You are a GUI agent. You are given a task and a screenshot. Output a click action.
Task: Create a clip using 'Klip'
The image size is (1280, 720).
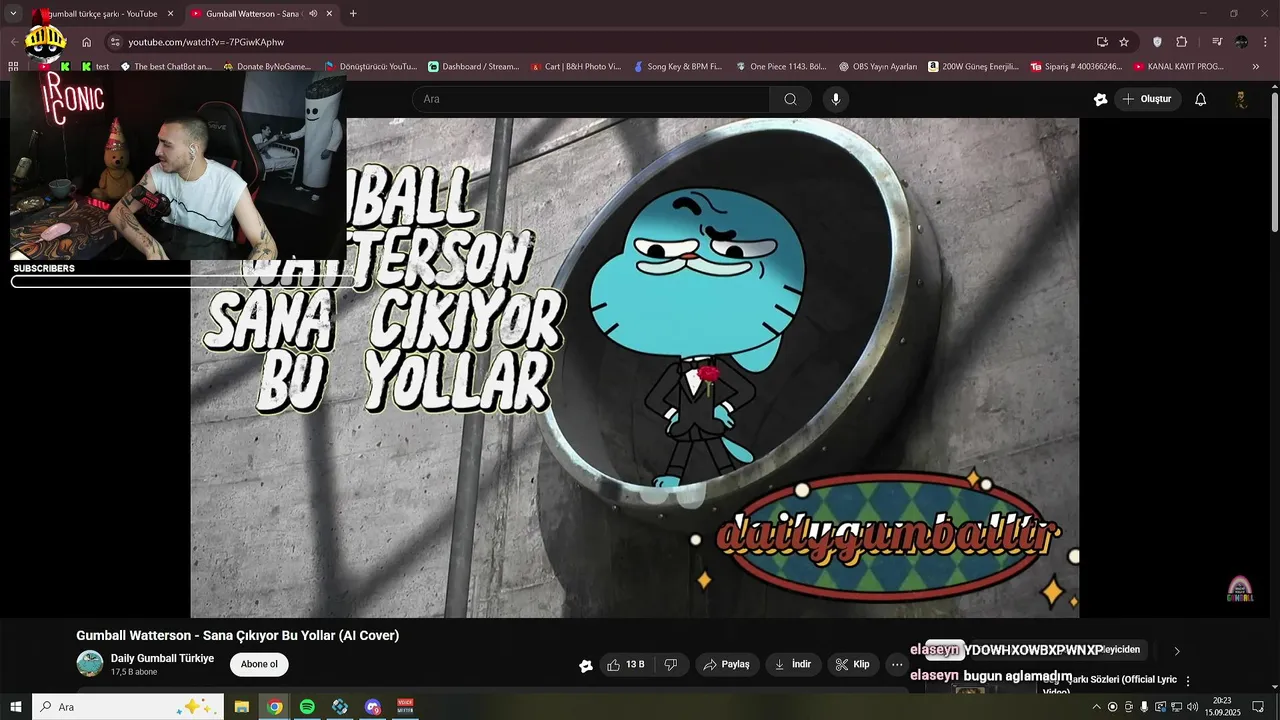tap(853, 664)
